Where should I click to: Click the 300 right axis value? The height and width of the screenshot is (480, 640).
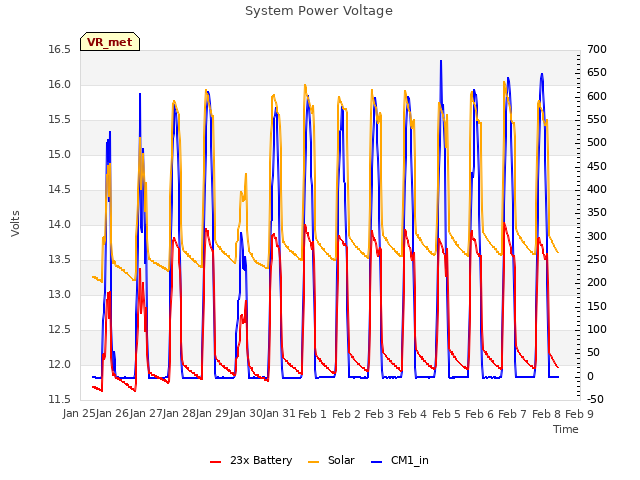point(597,236)
